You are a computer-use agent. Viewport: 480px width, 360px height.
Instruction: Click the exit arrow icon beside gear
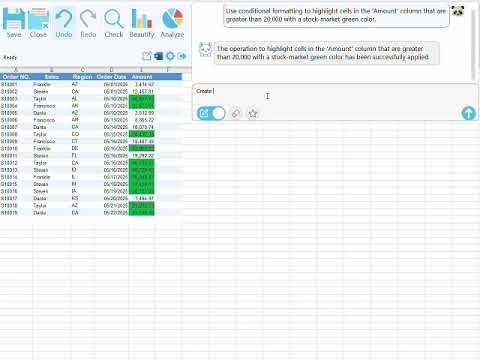tap(182, 56)
